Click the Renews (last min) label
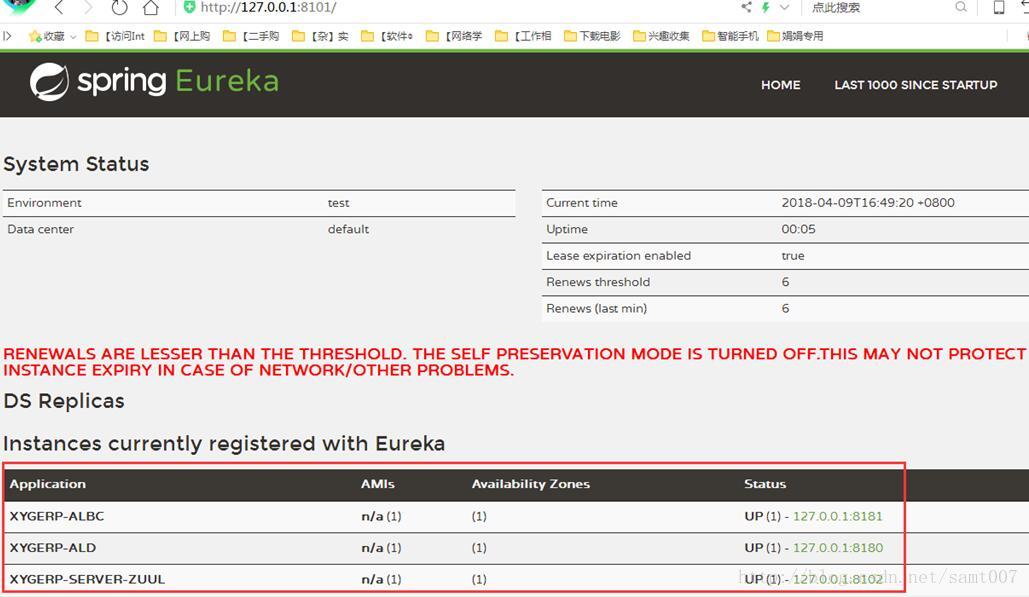 pos(597,308)
